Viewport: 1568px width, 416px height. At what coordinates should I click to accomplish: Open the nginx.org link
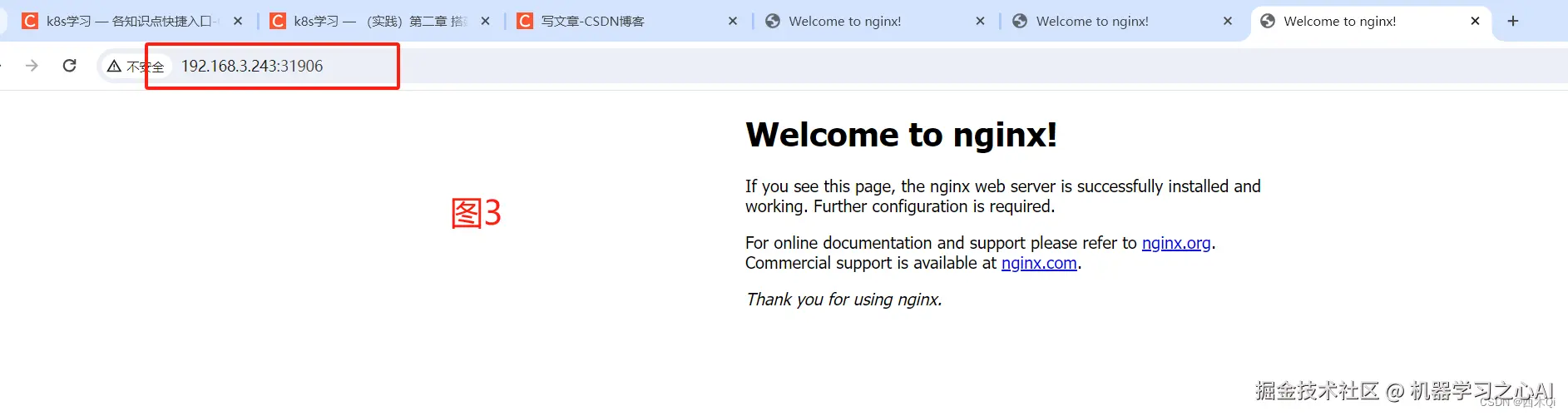point(1176,243)
